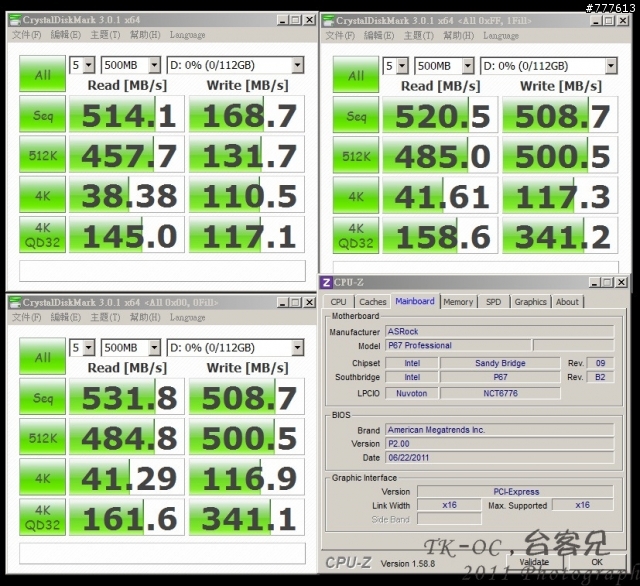
Task: Launch Seq test in the 0x00 0Fill window
Action: (42, 397)
